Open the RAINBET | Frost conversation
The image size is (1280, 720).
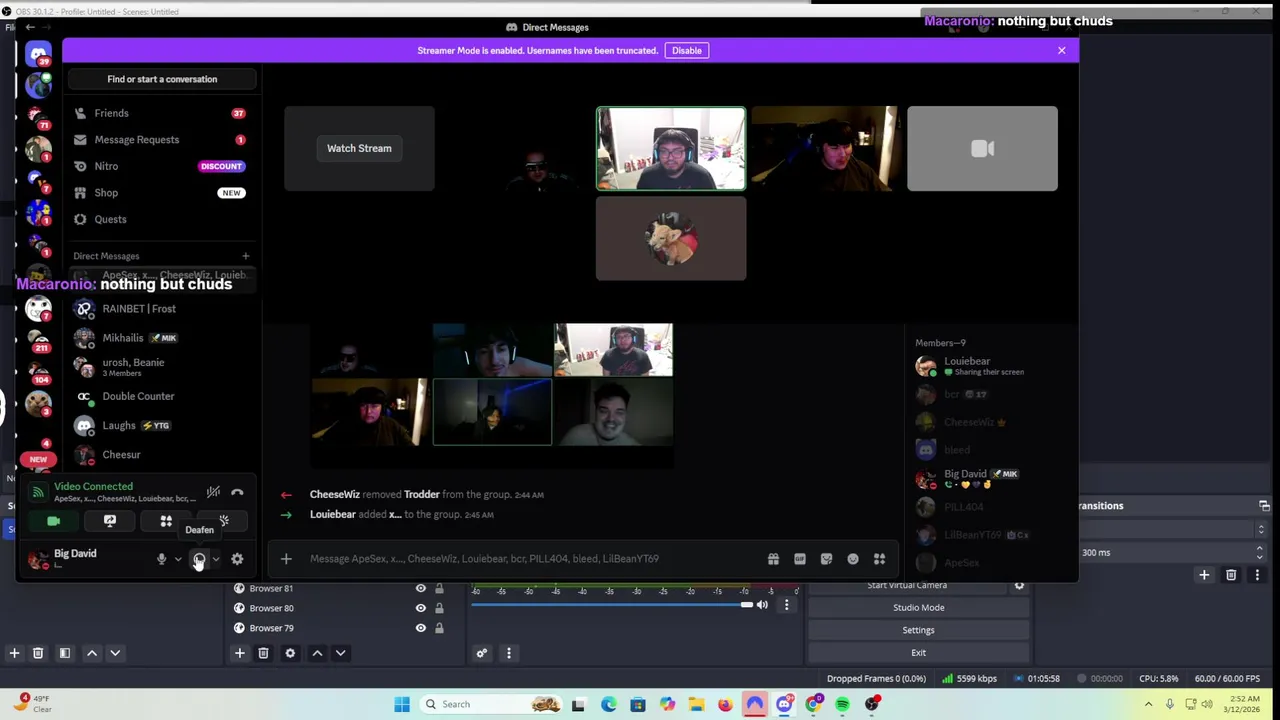(160, 309)
